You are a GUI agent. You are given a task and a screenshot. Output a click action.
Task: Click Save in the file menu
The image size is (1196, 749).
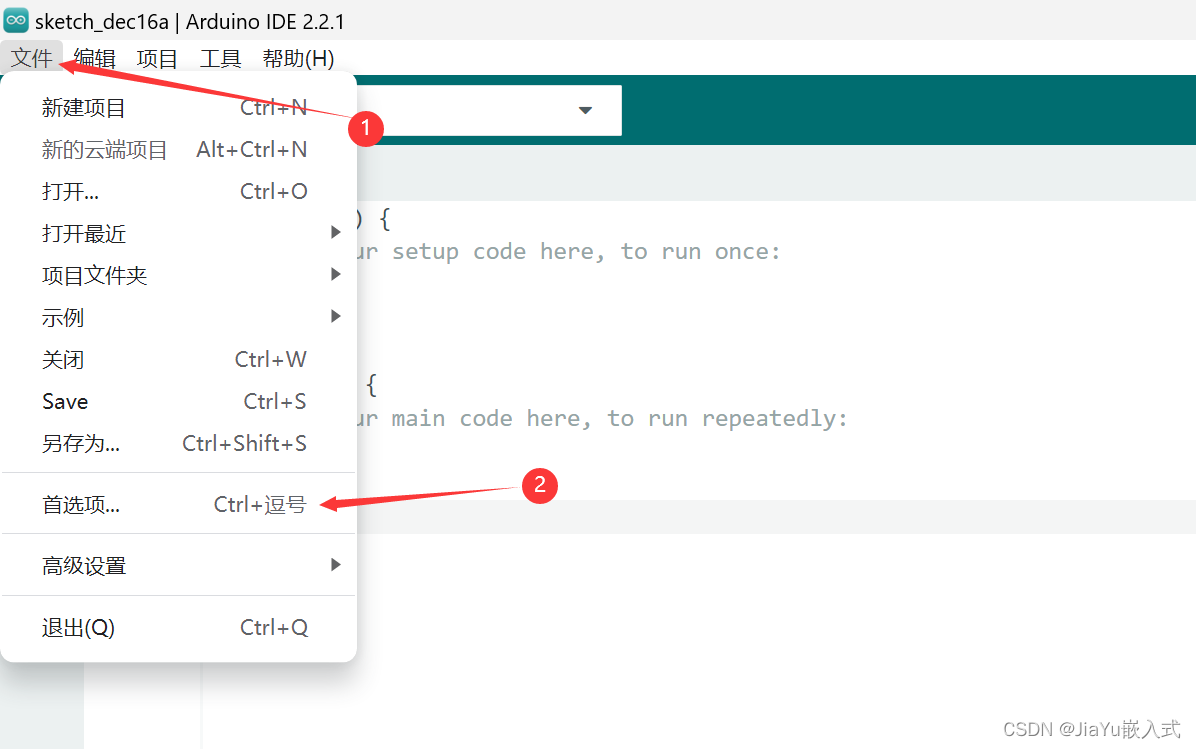[178, 401]
